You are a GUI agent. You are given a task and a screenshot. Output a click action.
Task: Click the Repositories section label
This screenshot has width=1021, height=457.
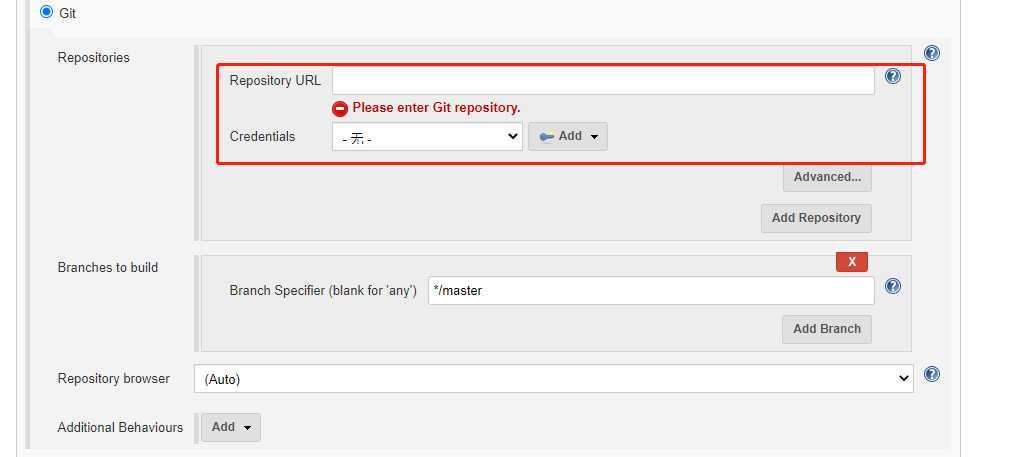coord(94,57)
